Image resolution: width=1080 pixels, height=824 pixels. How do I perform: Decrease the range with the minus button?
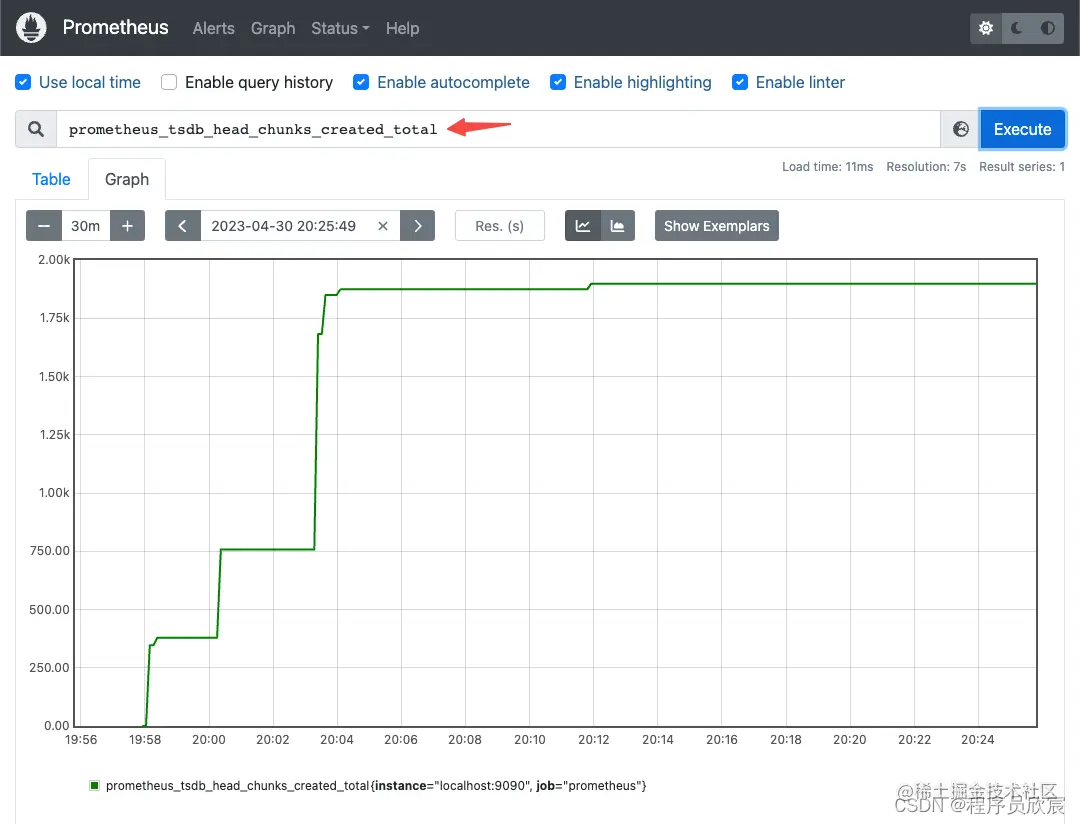coord(44,226)
